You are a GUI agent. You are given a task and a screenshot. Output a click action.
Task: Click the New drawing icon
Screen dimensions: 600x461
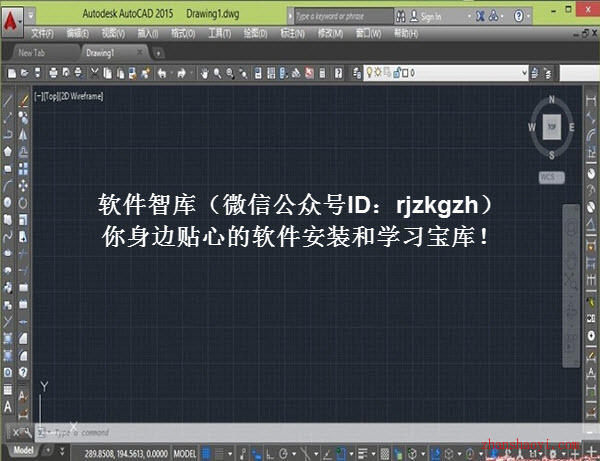[12, 73]
